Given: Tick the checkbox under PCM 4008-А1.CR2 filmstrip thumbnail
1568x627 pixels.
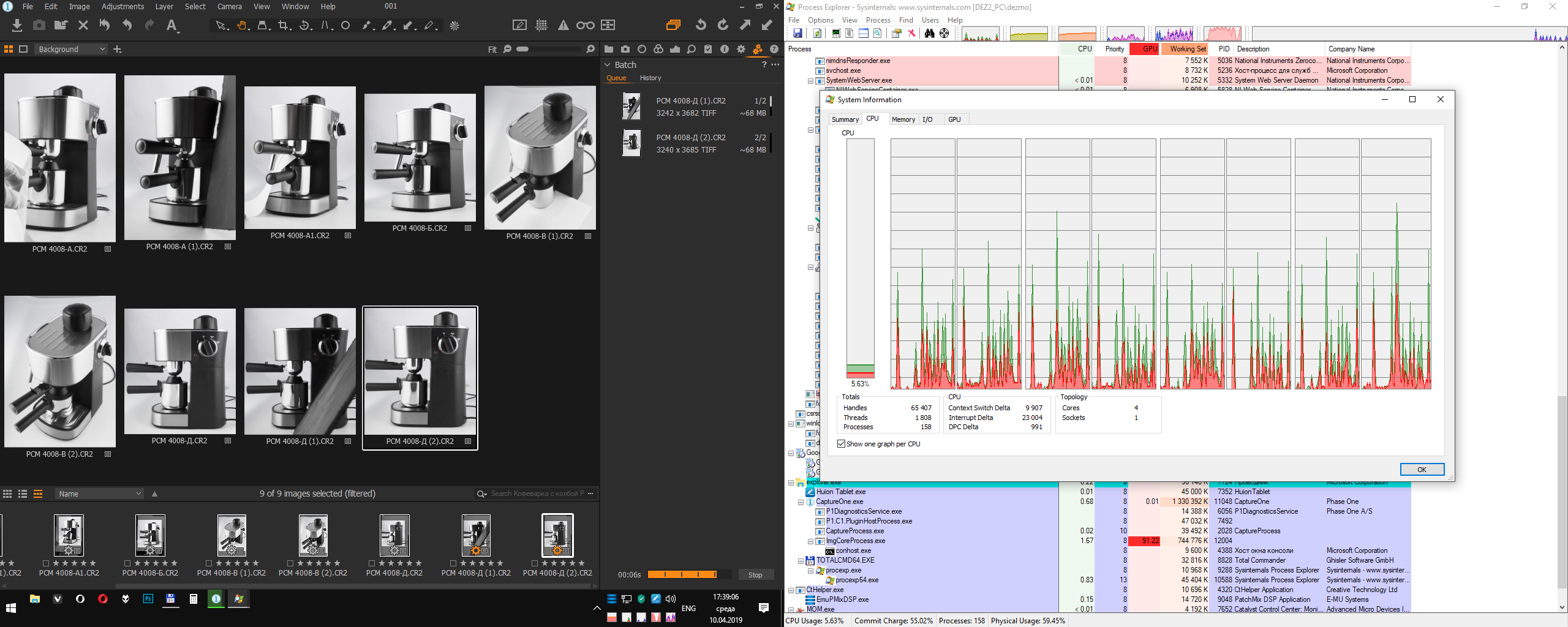Looking at the screenshot, I should [46, 563].
